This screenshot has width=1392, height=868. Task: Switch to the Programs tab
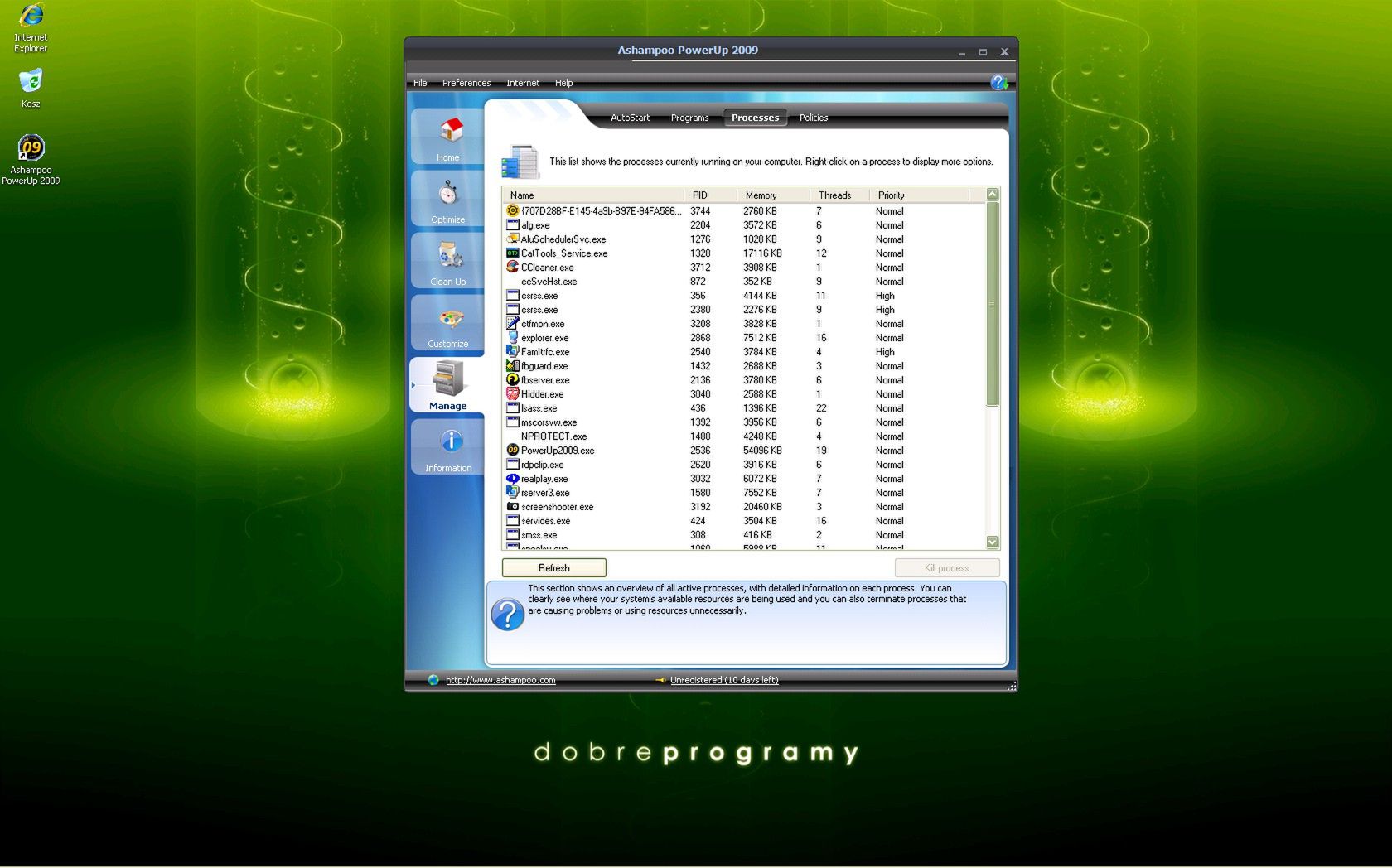690,118
